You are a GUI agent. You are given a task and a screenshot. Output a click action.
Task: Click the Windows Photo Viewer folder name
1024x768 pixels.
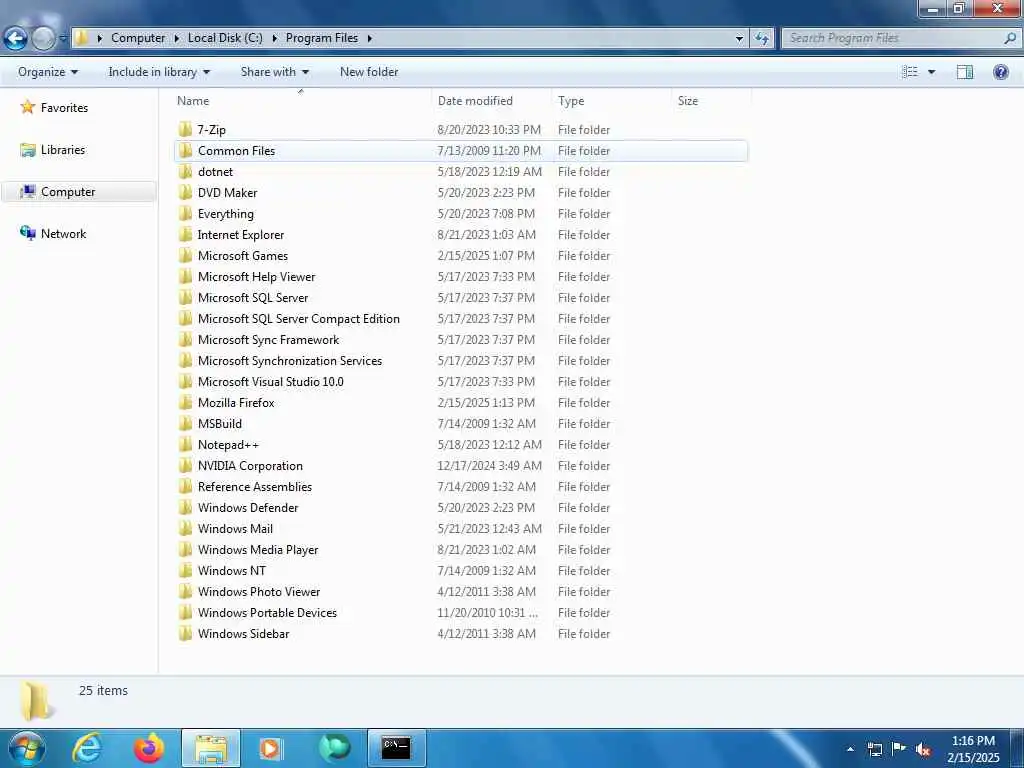point(259,592)
